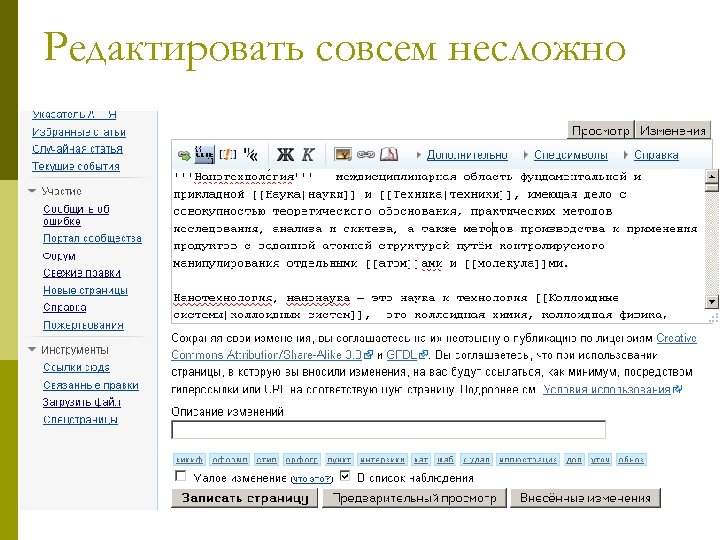The height and width of the screenshot is (540, 720).
Task: Switch to the Просмотр tab
Action: [601, 130]
